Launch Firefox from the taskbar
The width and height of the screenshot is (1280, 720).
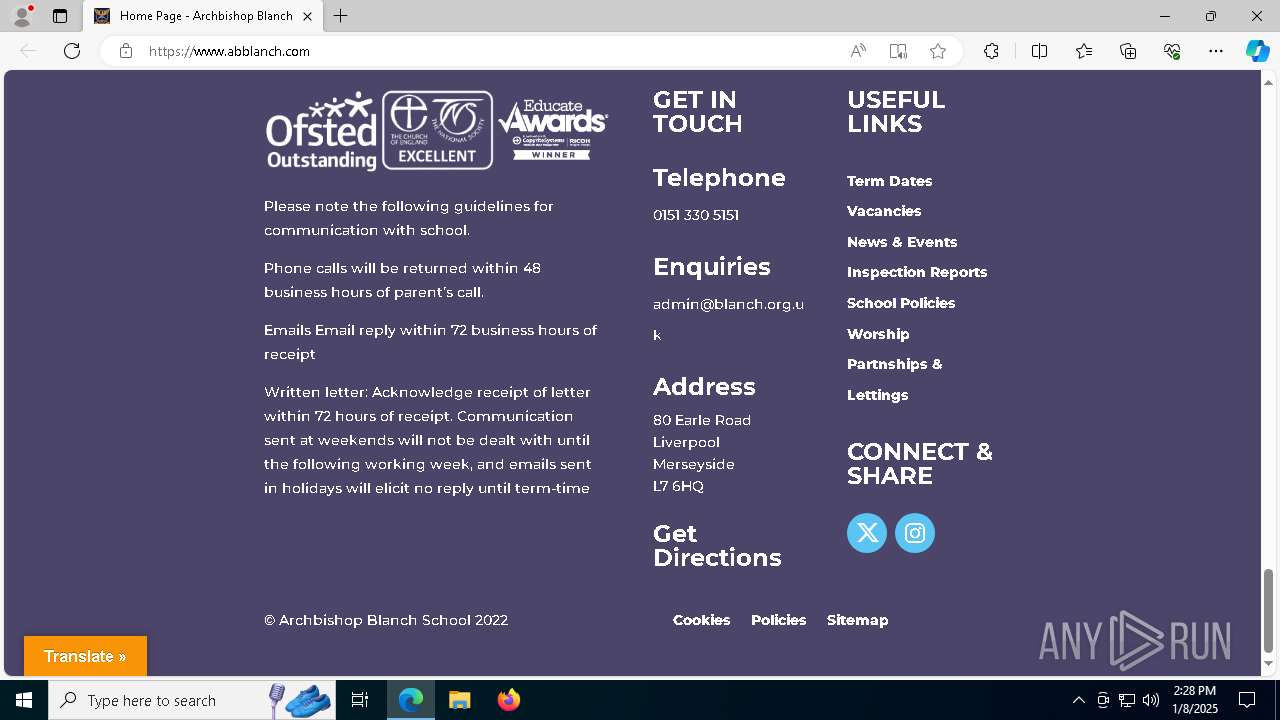tap(508, 700)
